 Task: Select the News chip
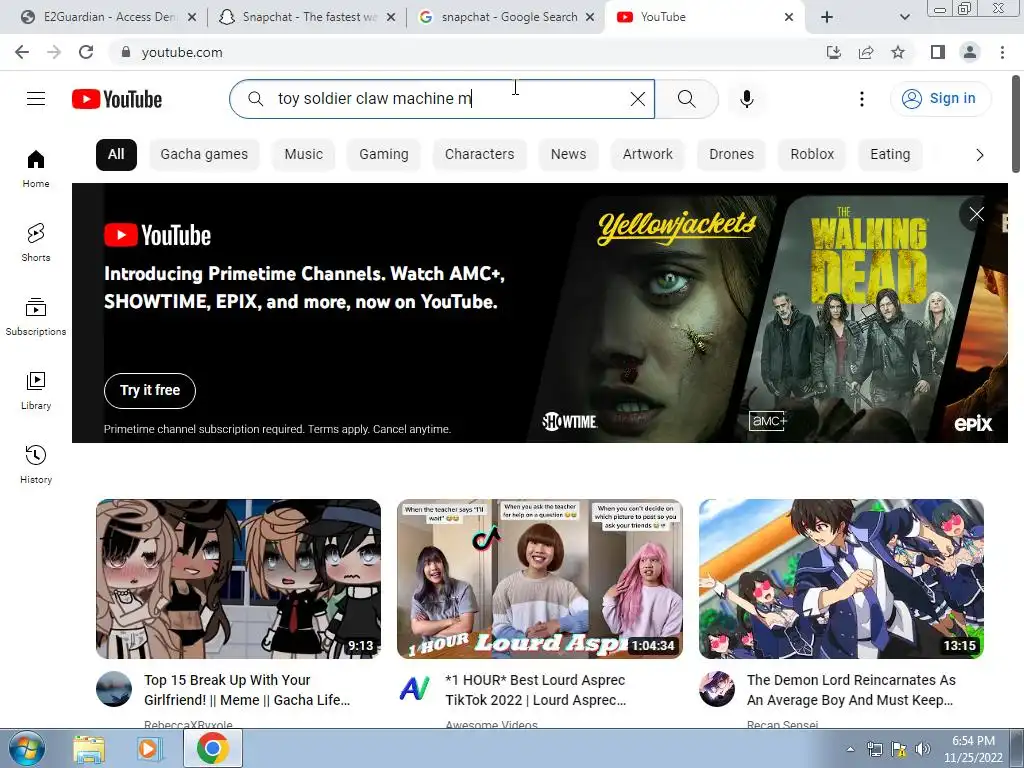568,155
